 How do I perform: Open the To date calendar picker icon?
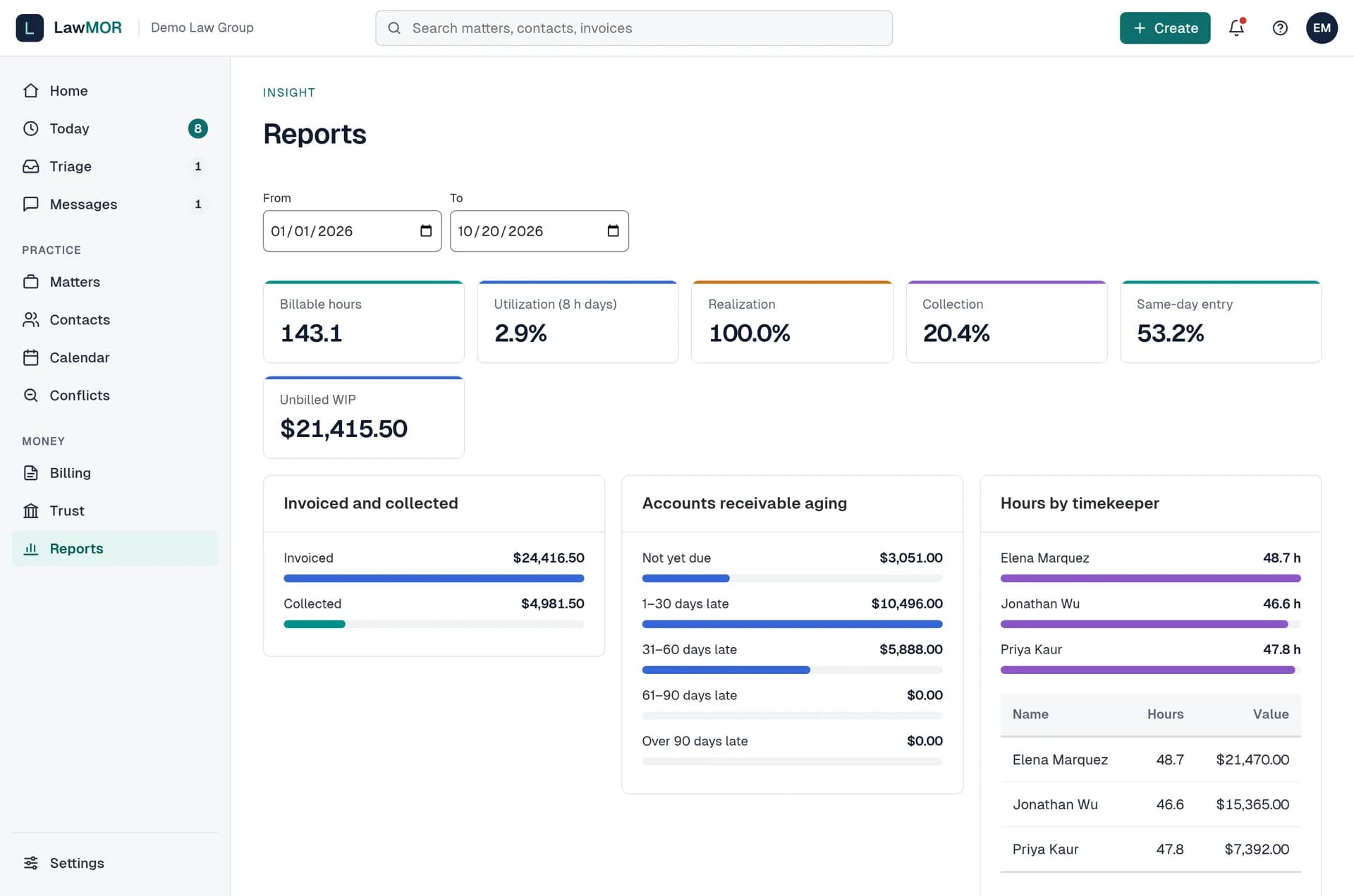coord(613,231)
